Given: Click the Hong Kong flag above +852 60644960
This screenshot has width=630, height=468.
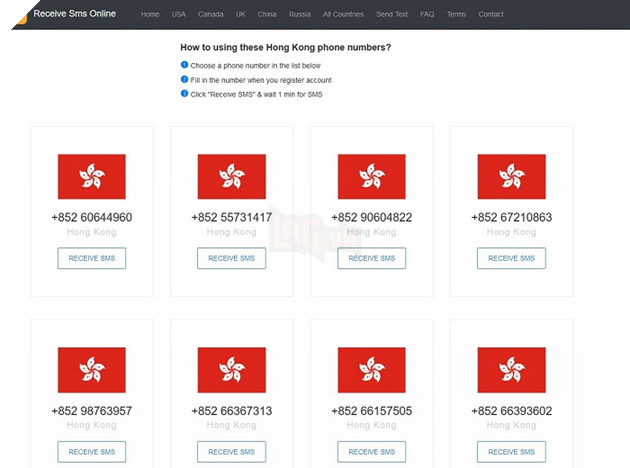Looking at the screenshot, I should (x=91, y=177).
